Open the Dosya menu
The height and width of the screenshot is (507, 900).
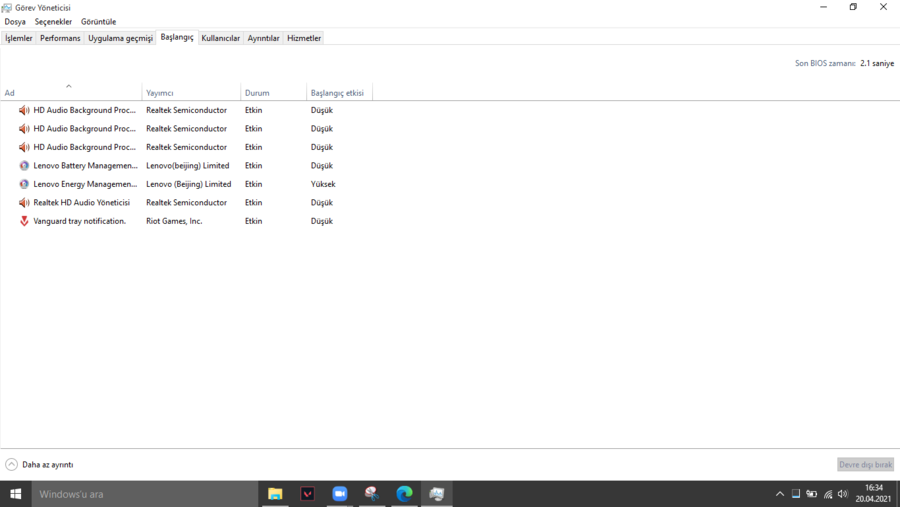click(x=15, y=21)
